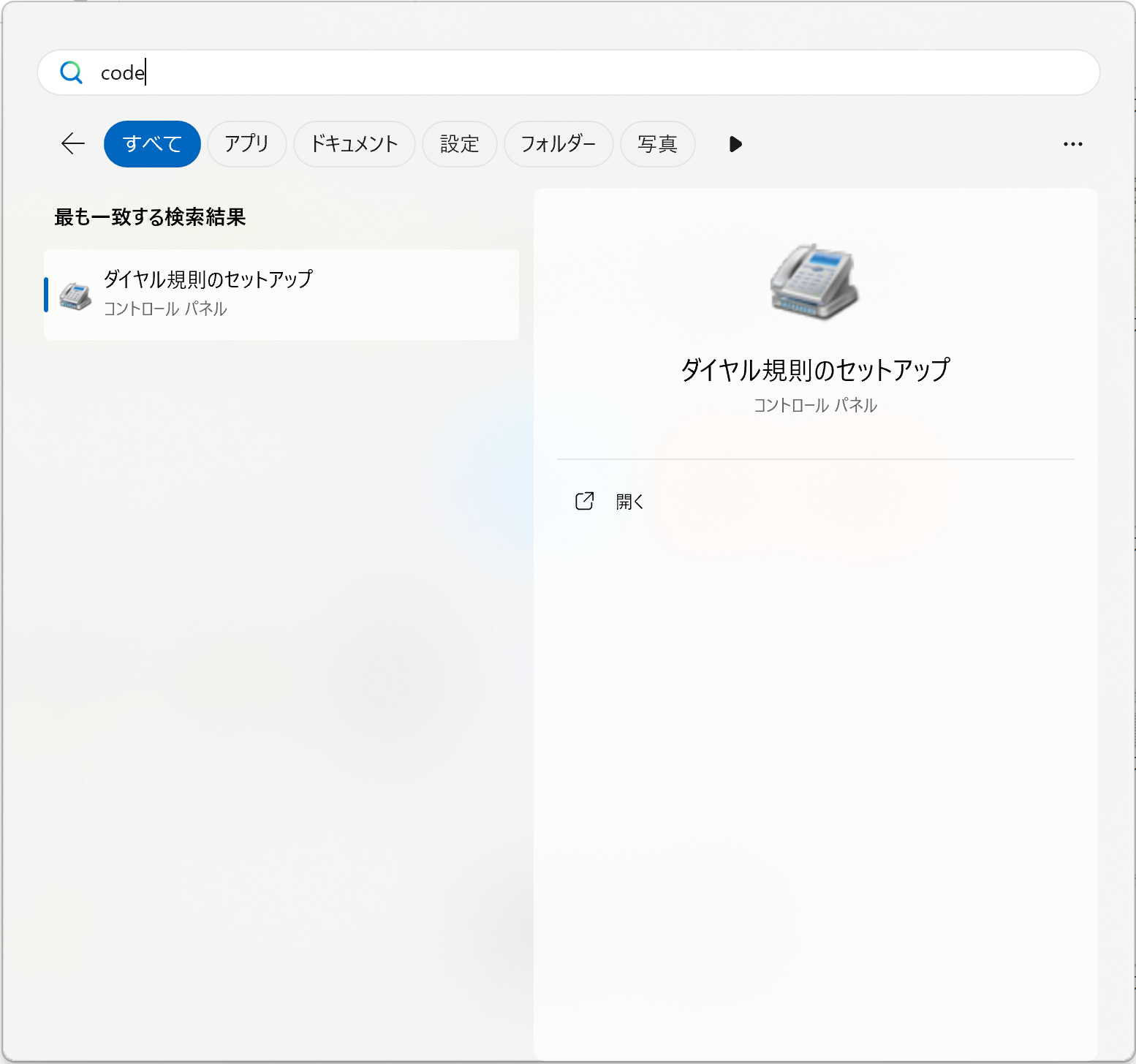This screenshot has width=1136, height=1064.
Task: Switch to the ドキュメント filter tab
Action: (354, 144)
